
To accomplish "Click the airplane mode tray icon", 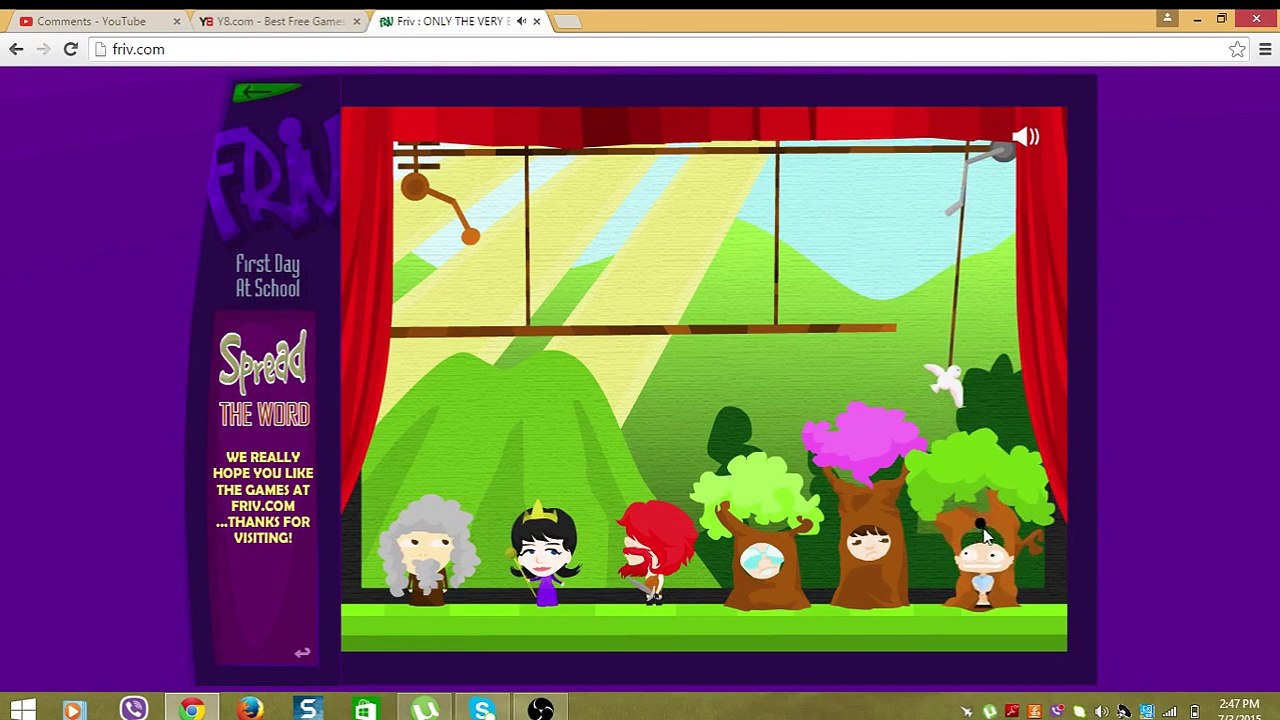I will [x=966, y=712].
